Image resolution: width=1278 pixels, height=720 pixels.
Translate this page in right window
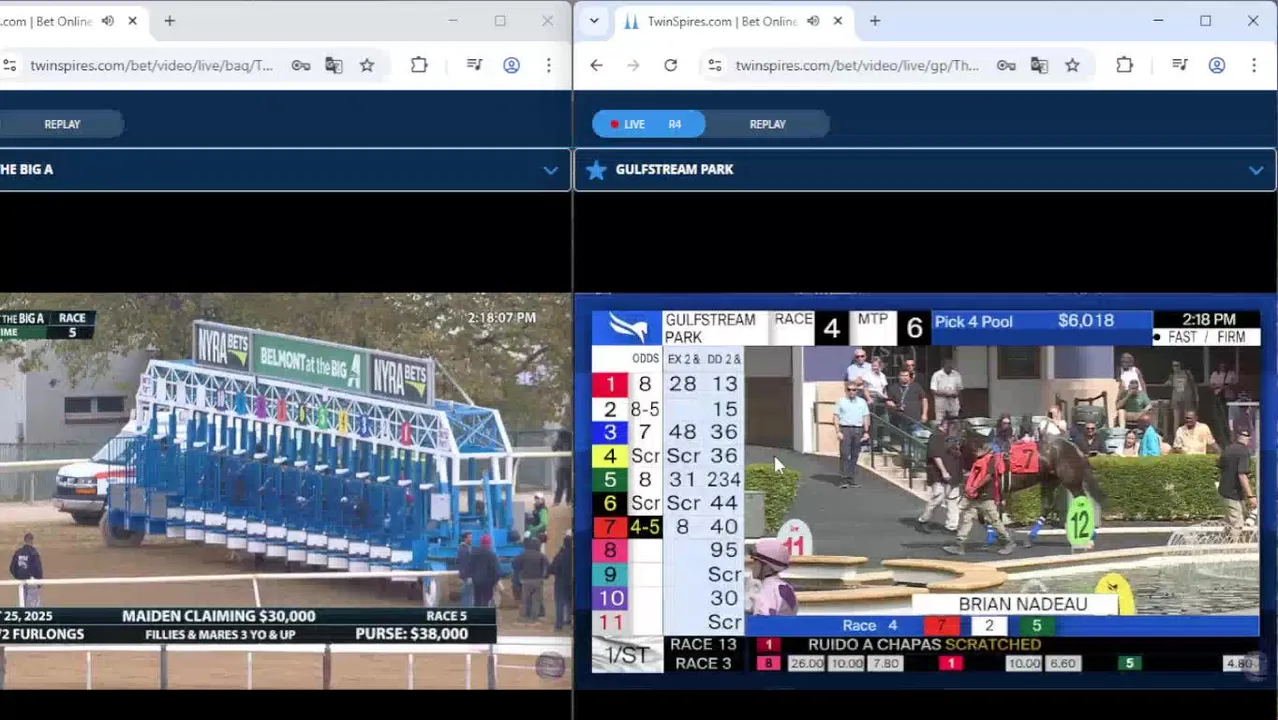[x=1039, y=65]
